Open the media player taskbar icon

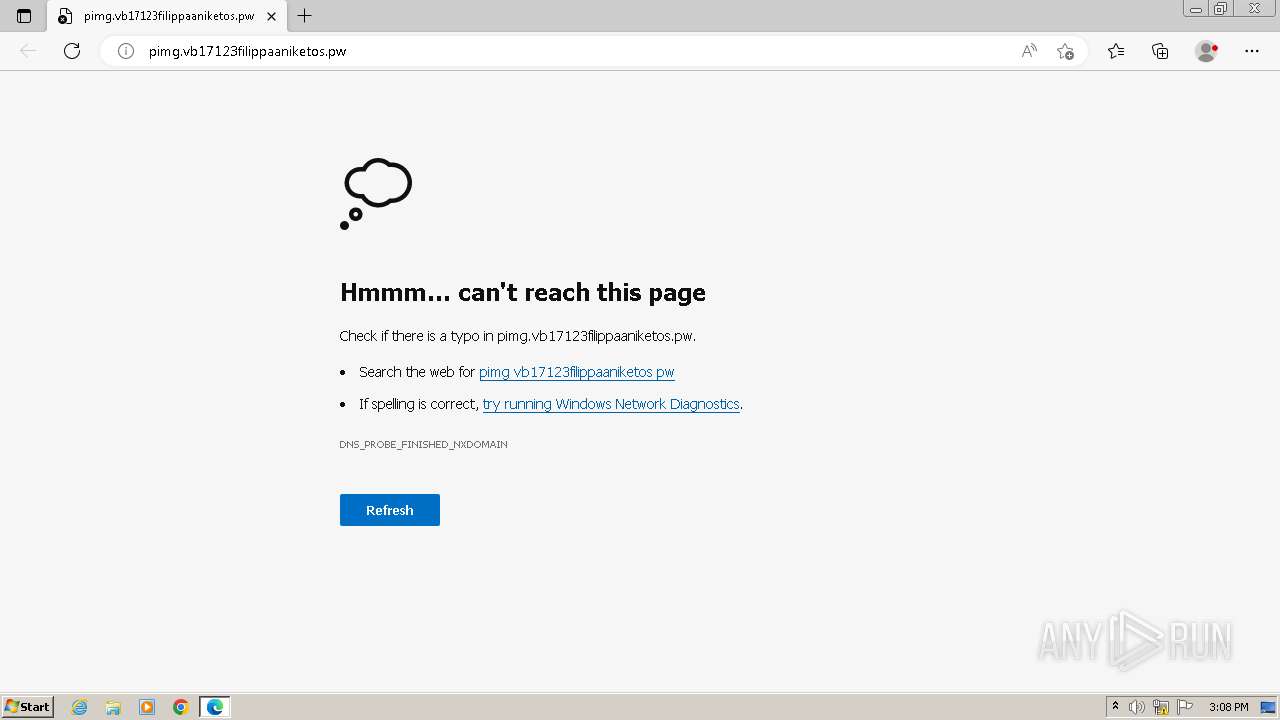pyautogui.click(x=147, y=707)
